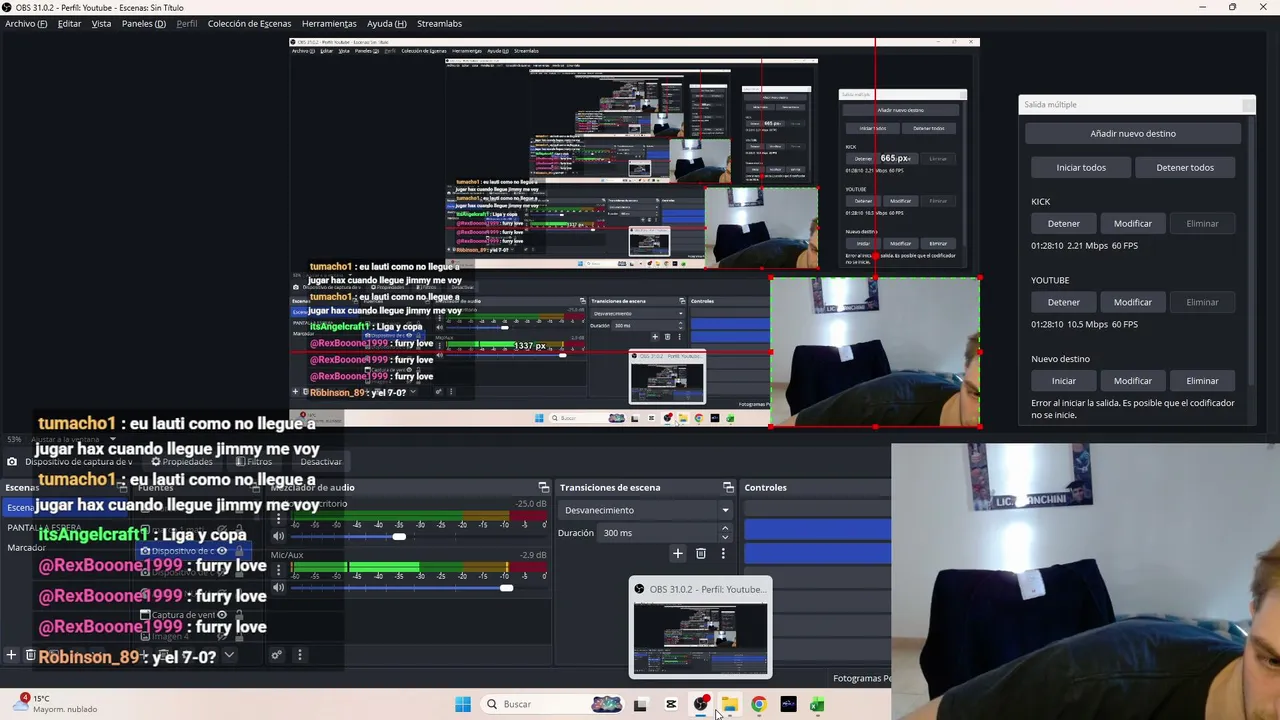Viewport: 1280px width, 720px height.
Task: Open audio mixer bottom three-dot menu
Action: click(x=299, y=655)
